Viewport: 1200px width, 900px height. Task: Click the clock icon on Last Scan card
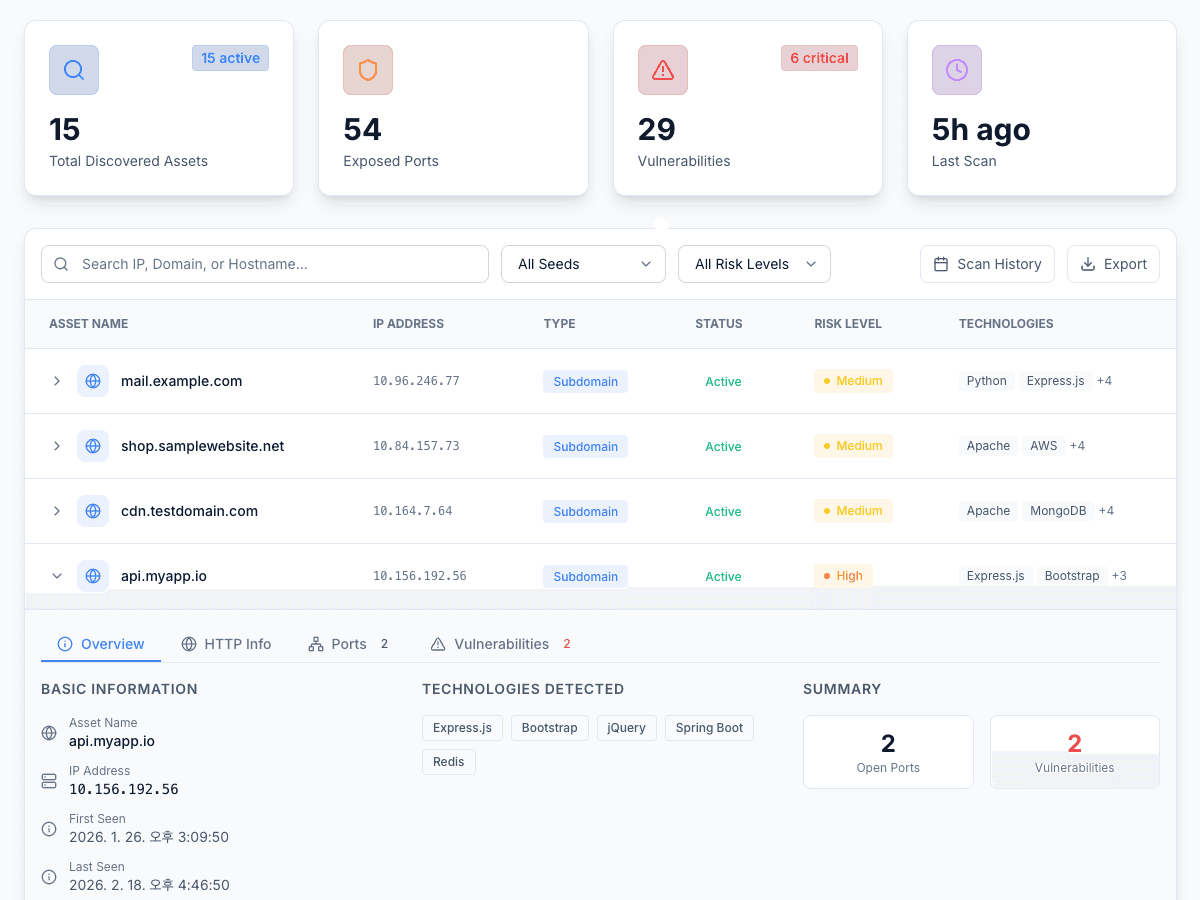[x=956, y=70]
